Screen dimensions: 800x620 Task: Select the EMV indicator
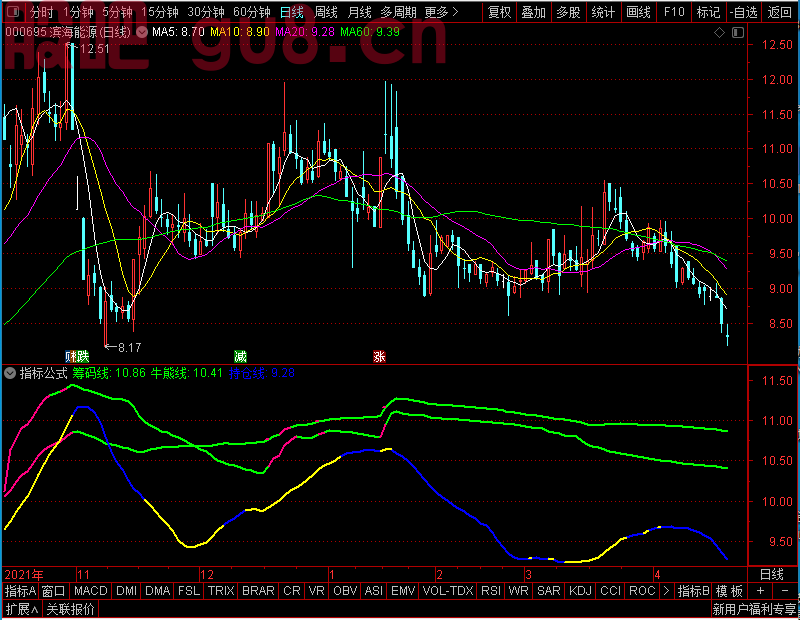[403, 591]
